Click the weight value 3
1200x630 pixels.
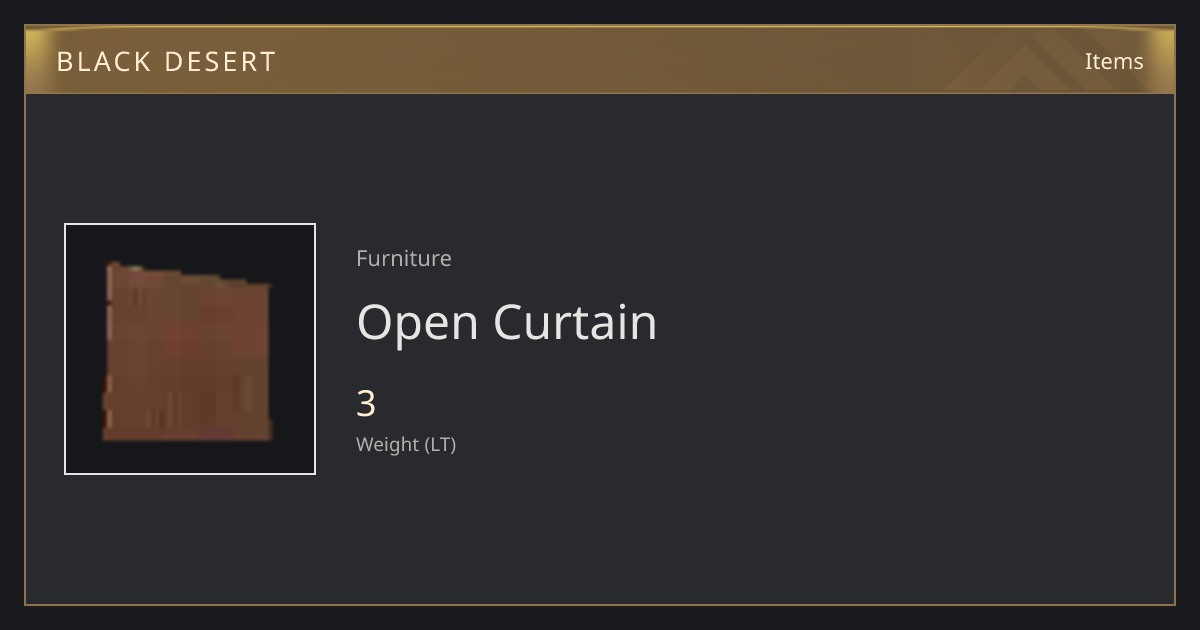point(366,404)
